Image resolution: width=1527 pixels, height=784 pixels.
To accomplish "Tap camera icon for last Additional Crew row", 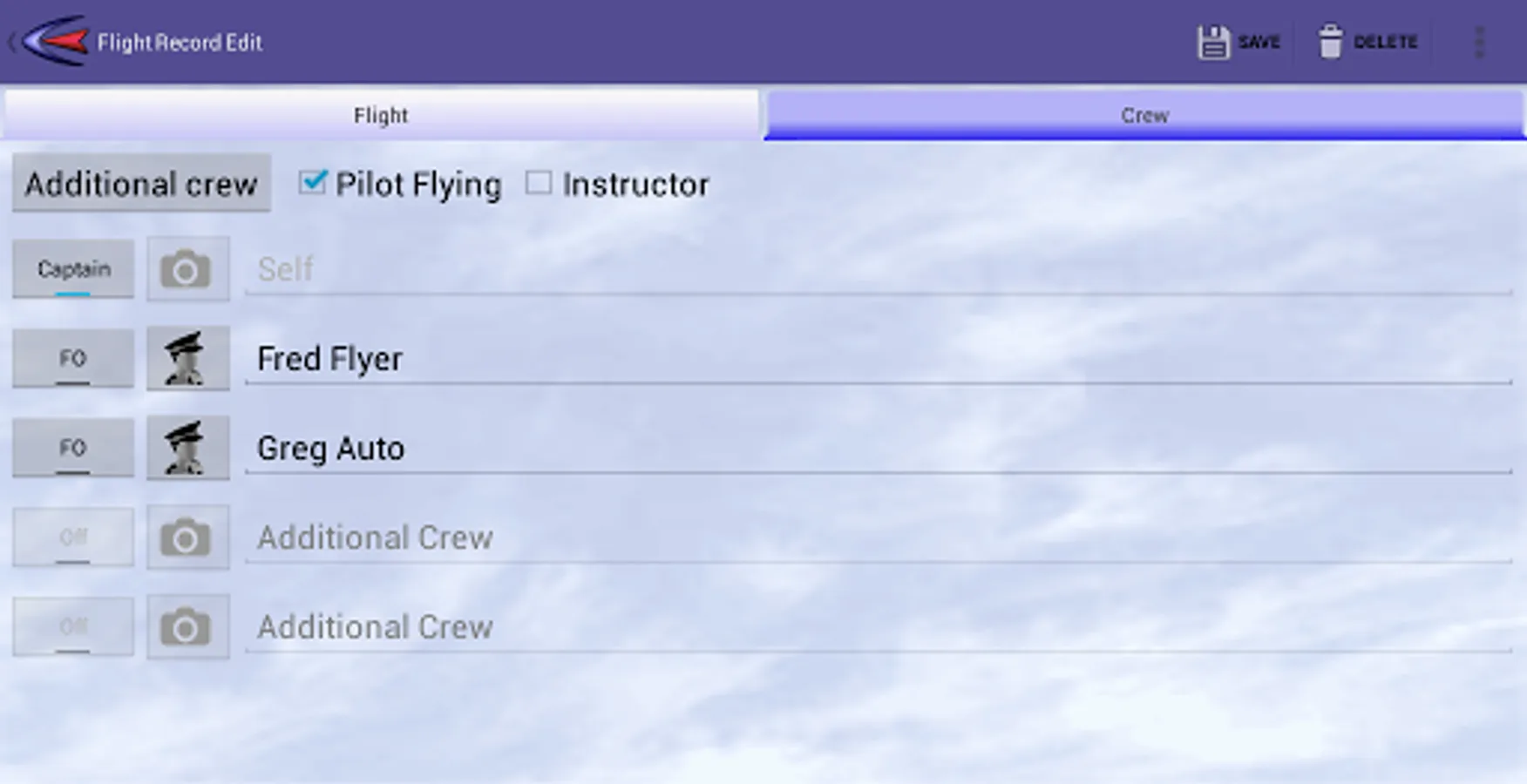I will [x=187, y=627].
